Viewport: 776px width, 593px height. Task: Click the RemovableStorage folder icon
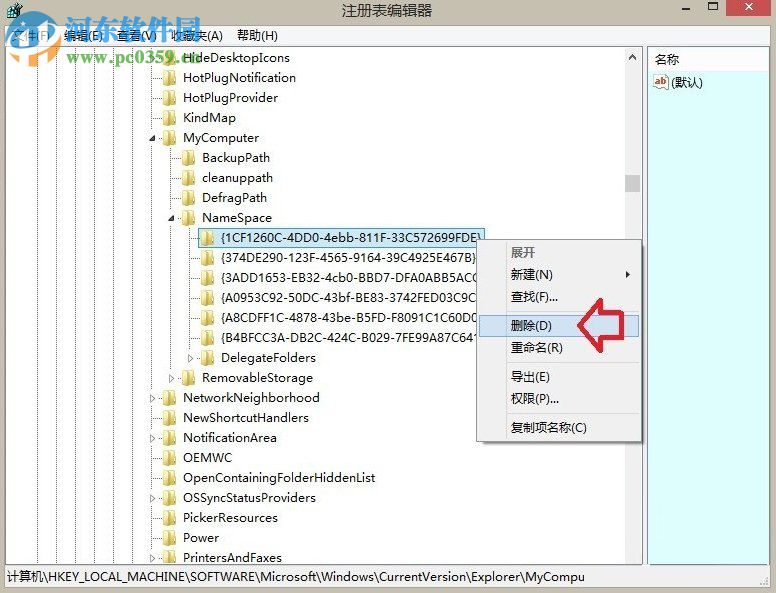pos(188,378)
